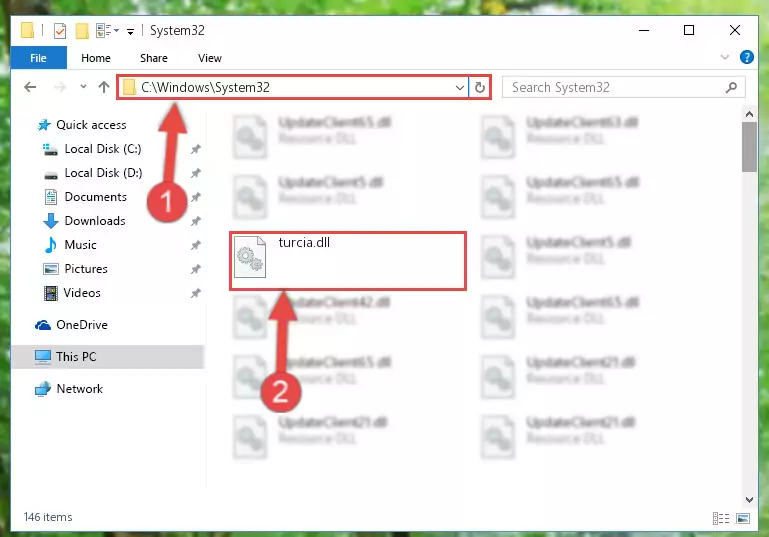Click the vertical scrollbar thumb
769x537 pixels.
click(749, 147)
